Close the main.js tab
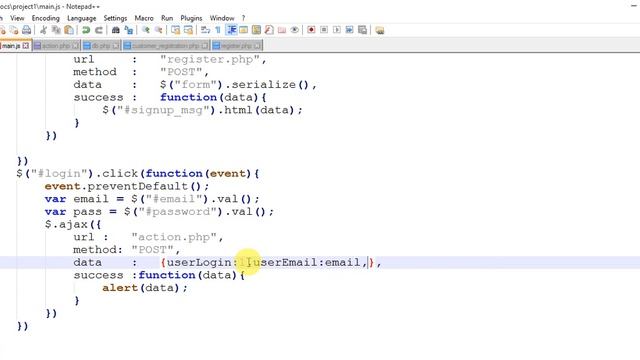Image resolution: width=640 pixels, height=360 pixels. tap(26, 46)
